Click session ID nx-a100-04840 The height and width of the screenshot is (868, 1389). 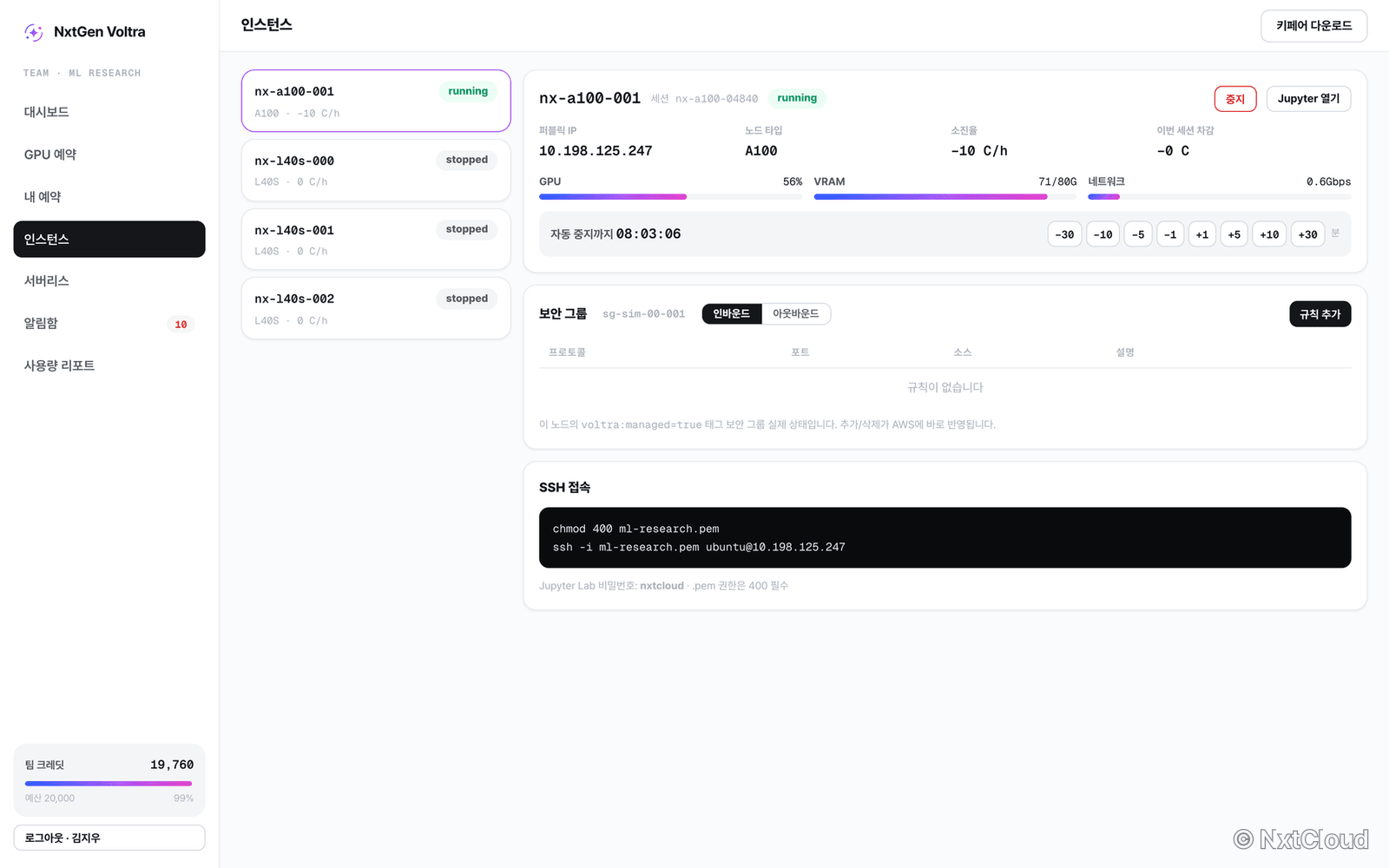click(x=716, y=99)
